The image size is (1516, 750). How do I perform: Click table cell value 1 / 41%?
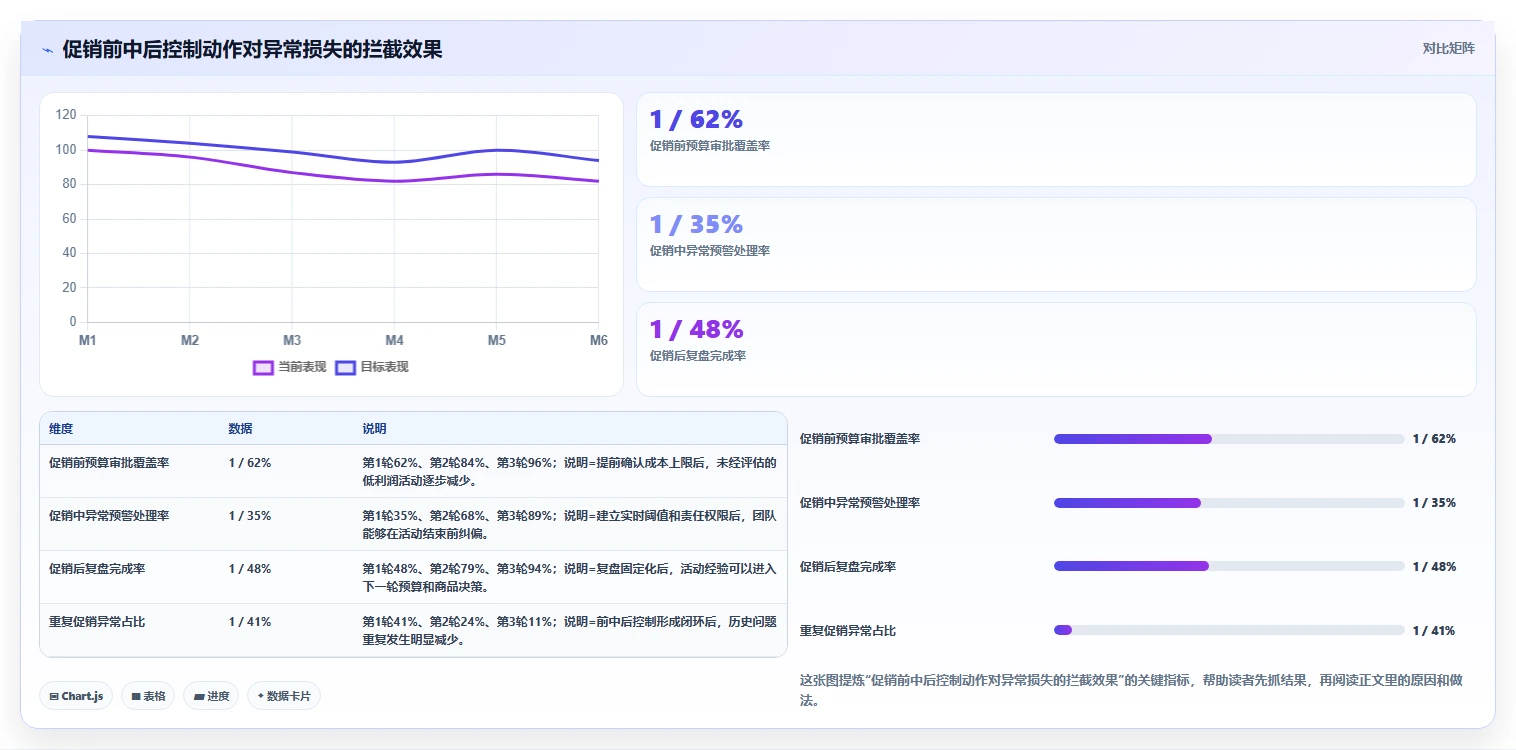pyautogui.click(x=249, y=622)
